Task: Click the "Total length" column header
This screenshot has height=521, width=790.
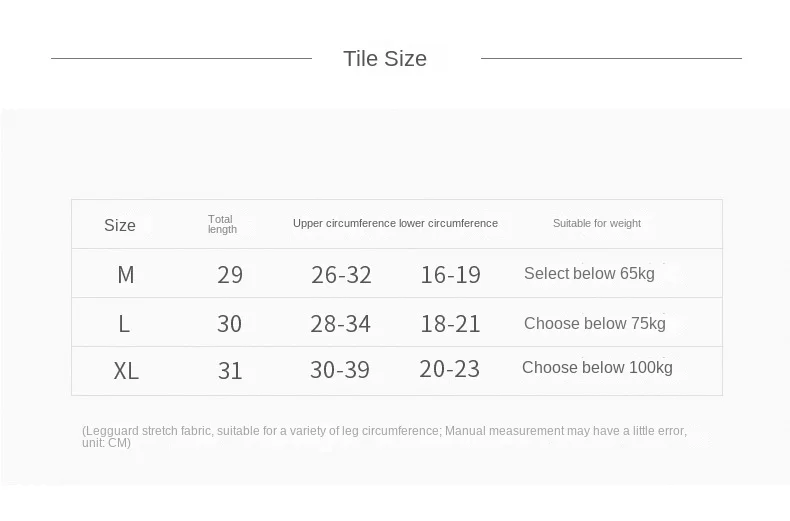Action: [x=222, y=224]
